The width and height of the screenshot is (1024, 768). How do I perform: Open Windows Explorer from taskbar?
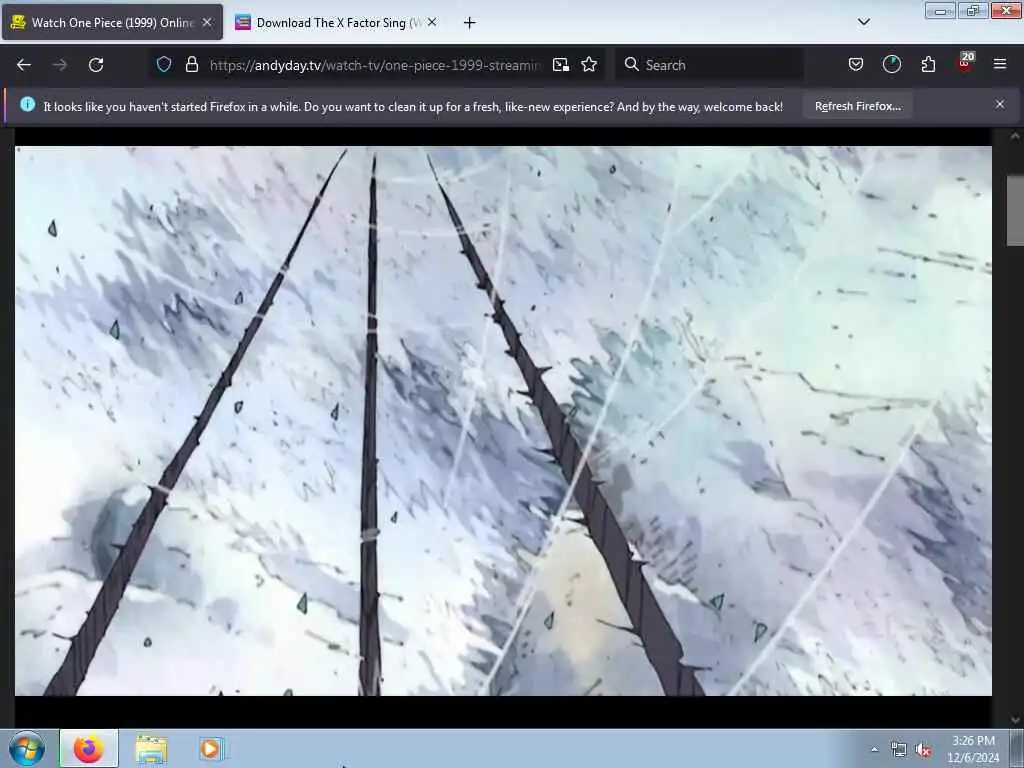(152, 749)
